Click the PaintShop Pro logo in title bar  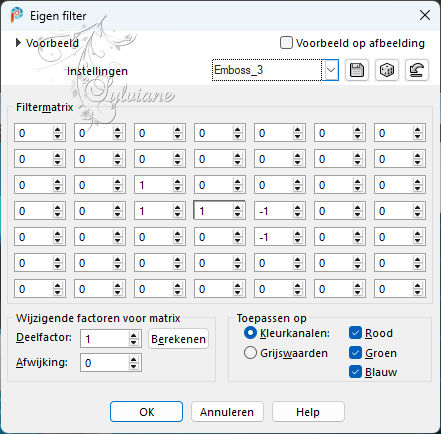16,15
